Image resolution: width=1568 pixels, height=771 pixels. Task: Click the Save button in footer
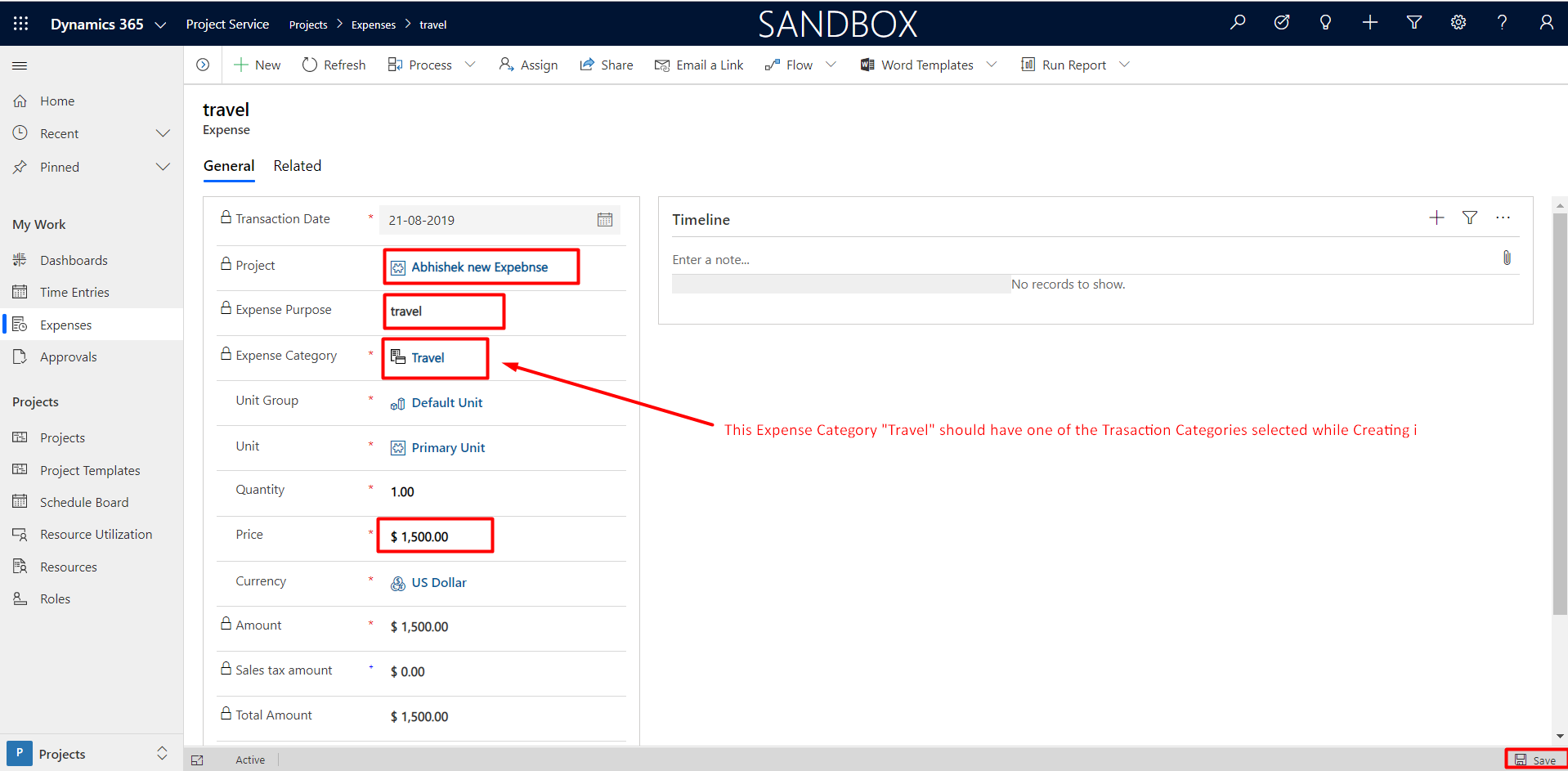point(1535,760)
